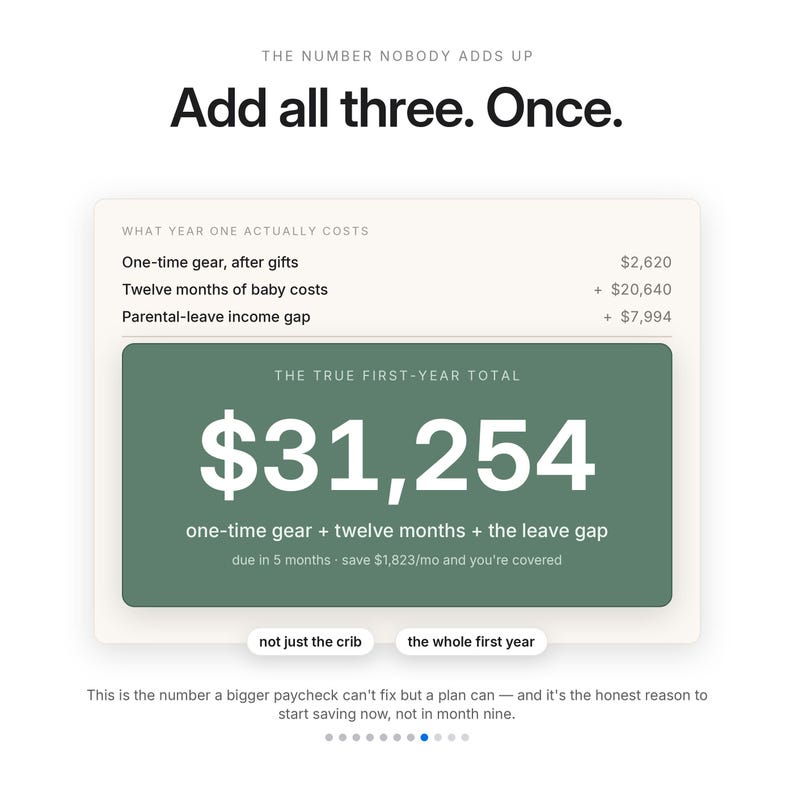Viewport: 794px width, 794px height.
Task: Select the "One-time gear, after gifts" row
Action: coord(397,262)
